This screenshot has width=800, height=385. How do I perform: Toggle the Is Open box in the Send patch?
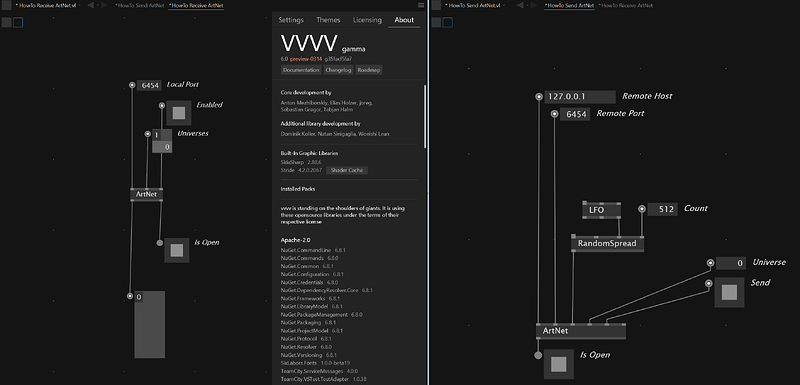click(x=558, y=364)
